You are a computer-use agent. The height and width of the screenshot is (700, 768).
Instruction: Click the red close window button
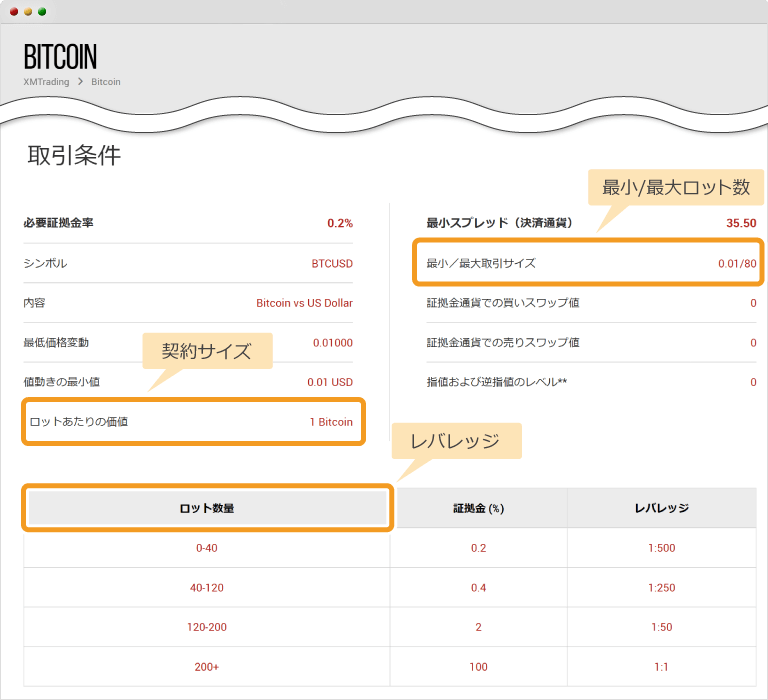point(14,12)
